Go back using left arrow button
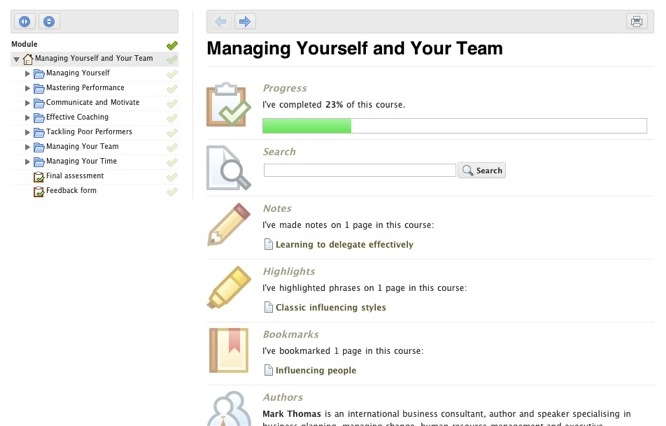 [221, 21]
